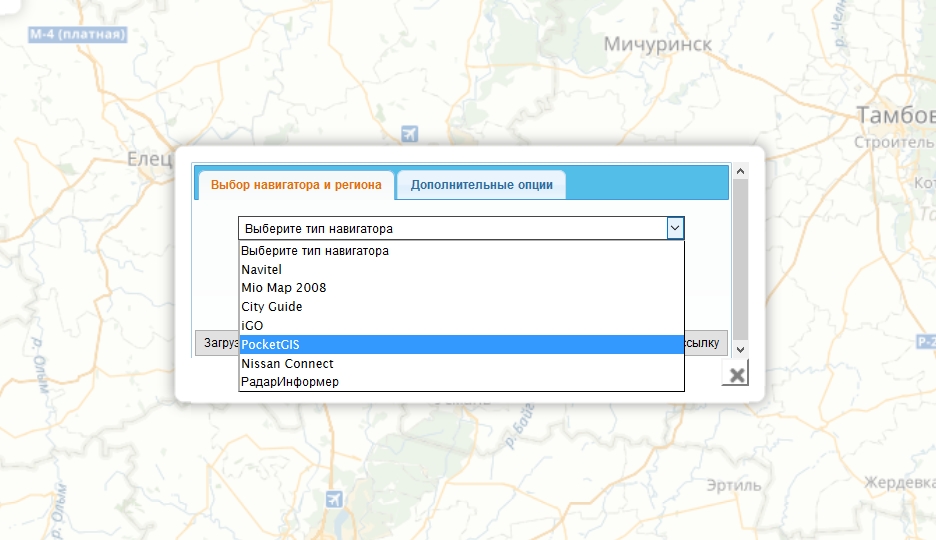Click the ссылку button at dialog right

[703, 344]
